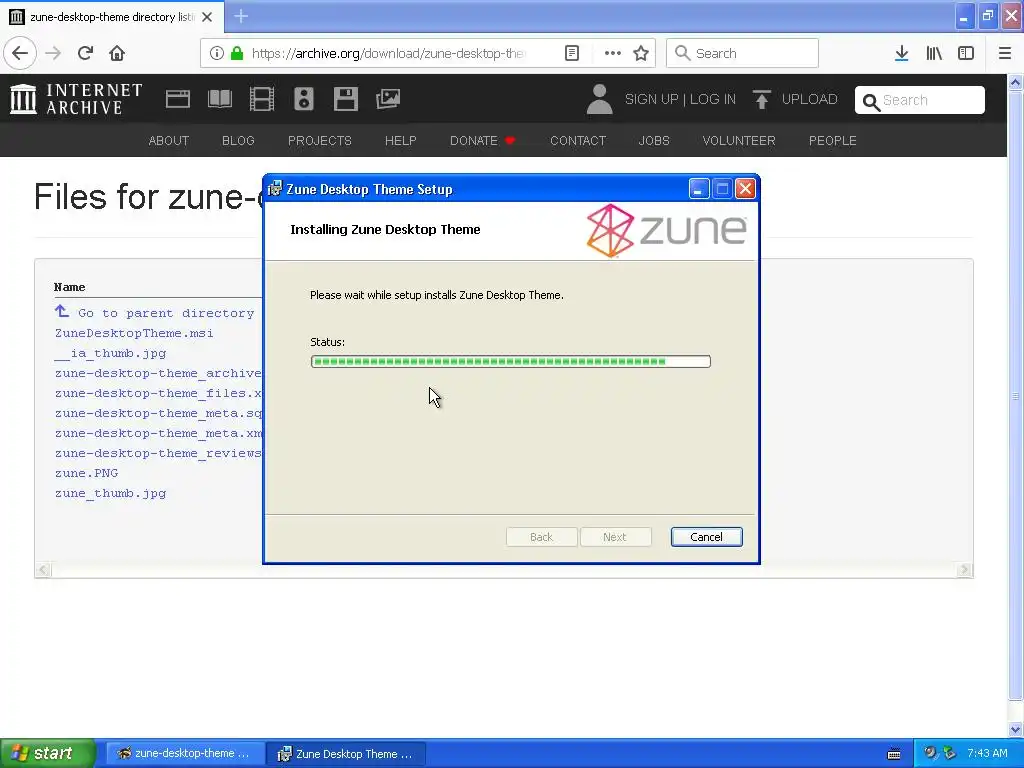The width and height of the screenshot is (1024, 768).
Task: Open zune-desktop-theme_archive file link
Action: [158, 373]
